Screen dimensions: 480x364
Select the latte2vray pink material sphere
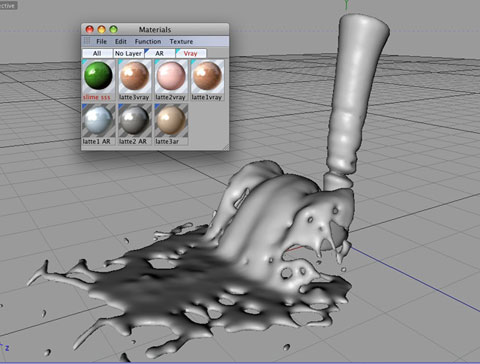[171, 76]
